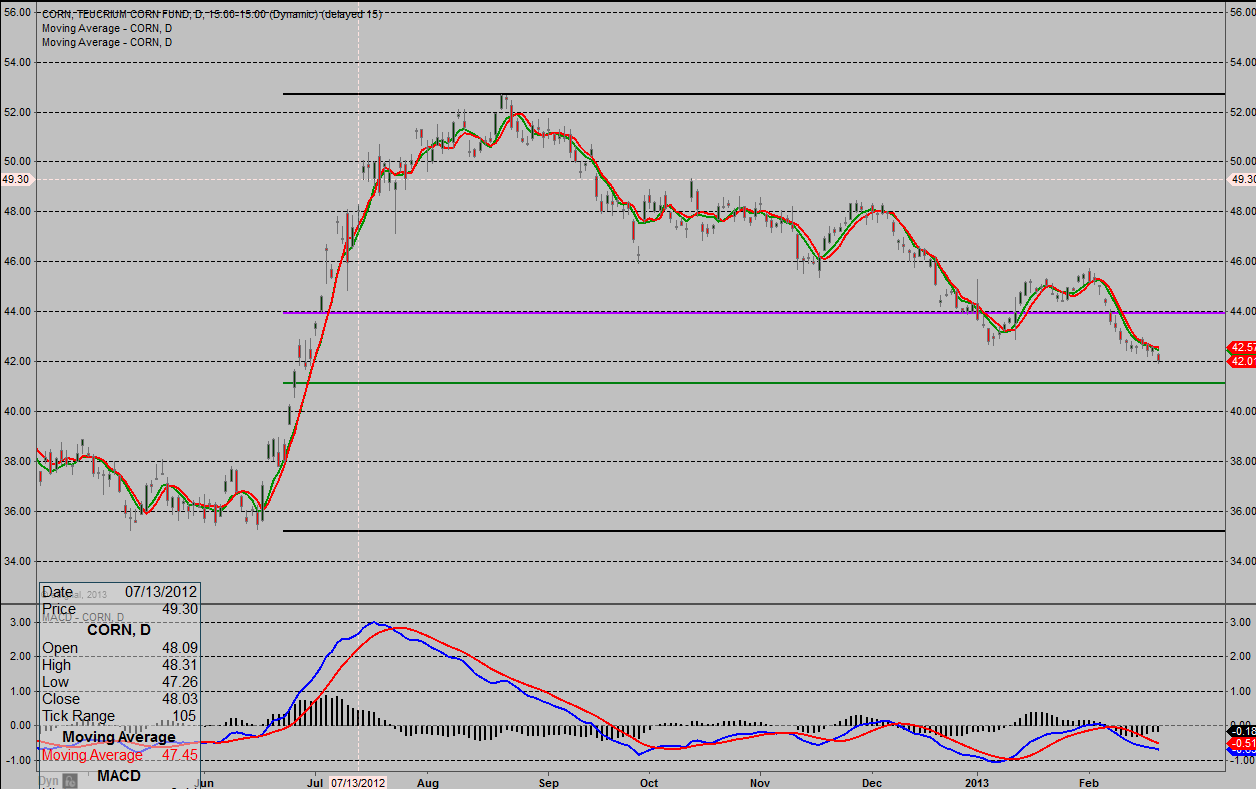Click the MACD heading in data window
Viewport: 1256px width, 789px height.
[x=119, y=776]
